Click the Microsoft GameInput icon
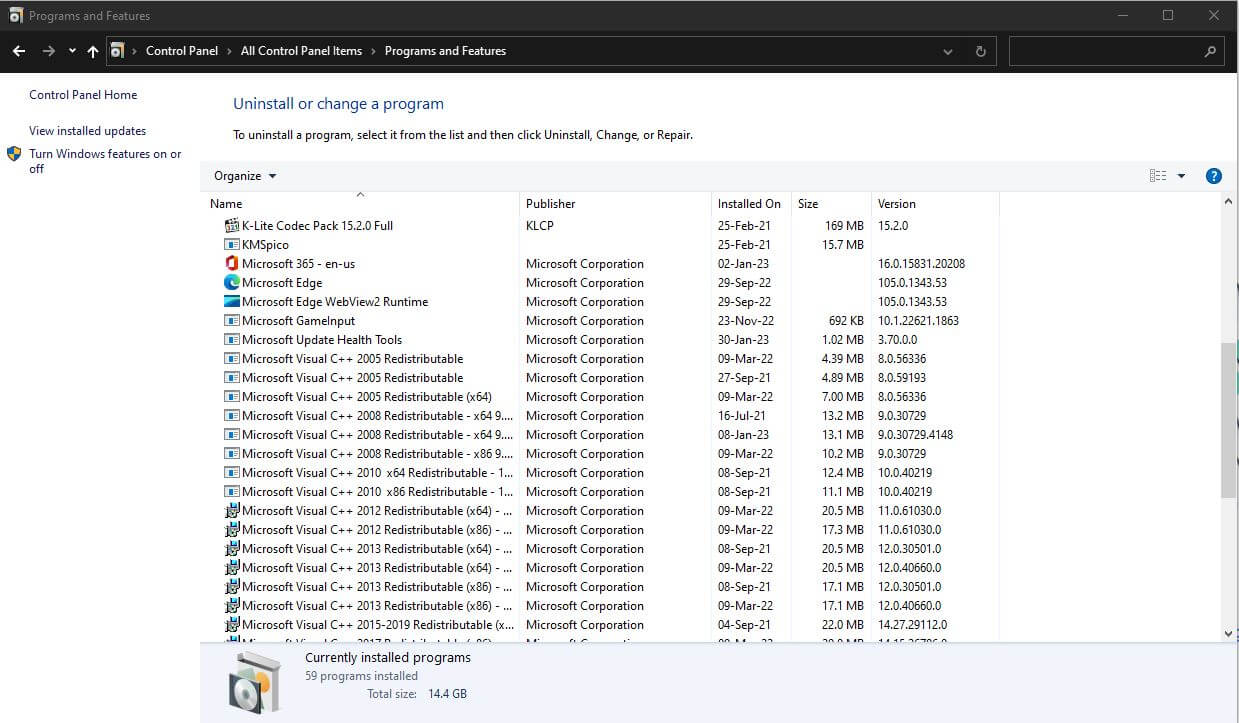Screen dimensions: 1239x723 pos(232,321)
